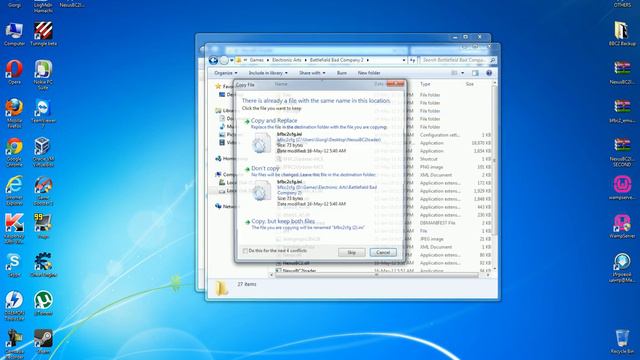The width and height of the screenshot is (640, 360).
Task: Open the Fraps desktop shortcut
Action: click(x=43, y=226)
